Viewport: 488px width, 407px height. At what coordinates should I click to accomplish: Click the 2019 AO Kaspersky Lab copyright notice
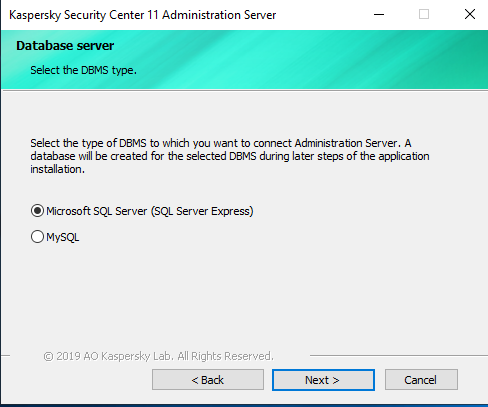coord(158,356)
